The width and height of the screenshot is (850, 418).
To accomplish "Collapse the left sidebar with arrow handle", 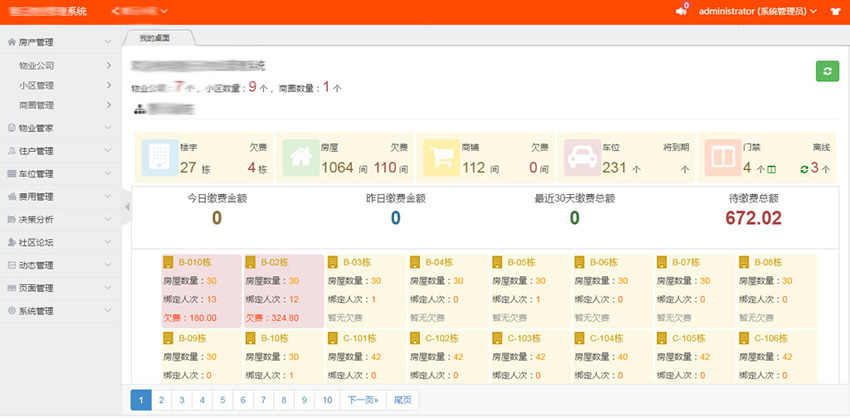I will click(126, 206).
